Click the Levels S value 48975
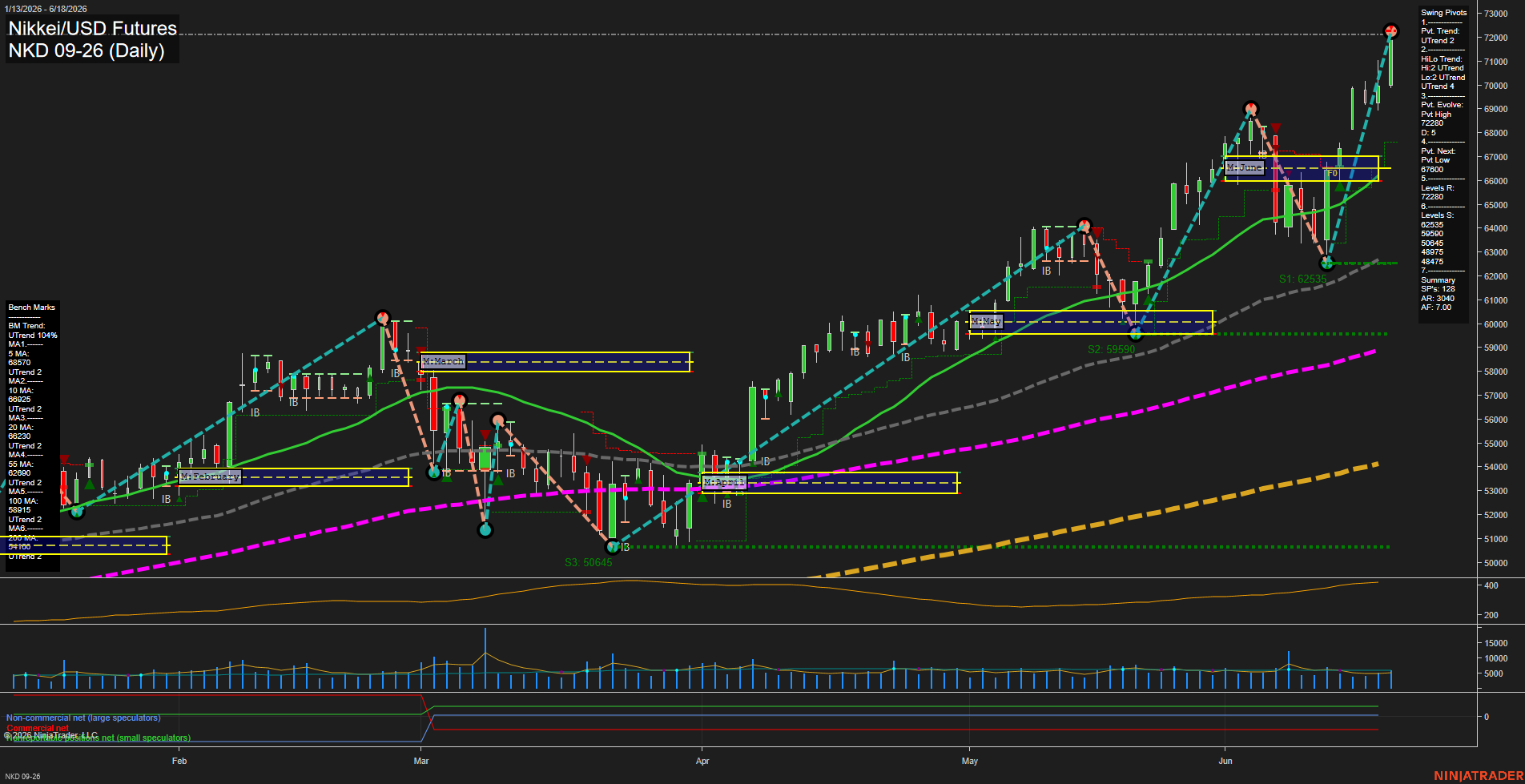This screenshot has width=1525, height=784. (x=1432, y=252)
